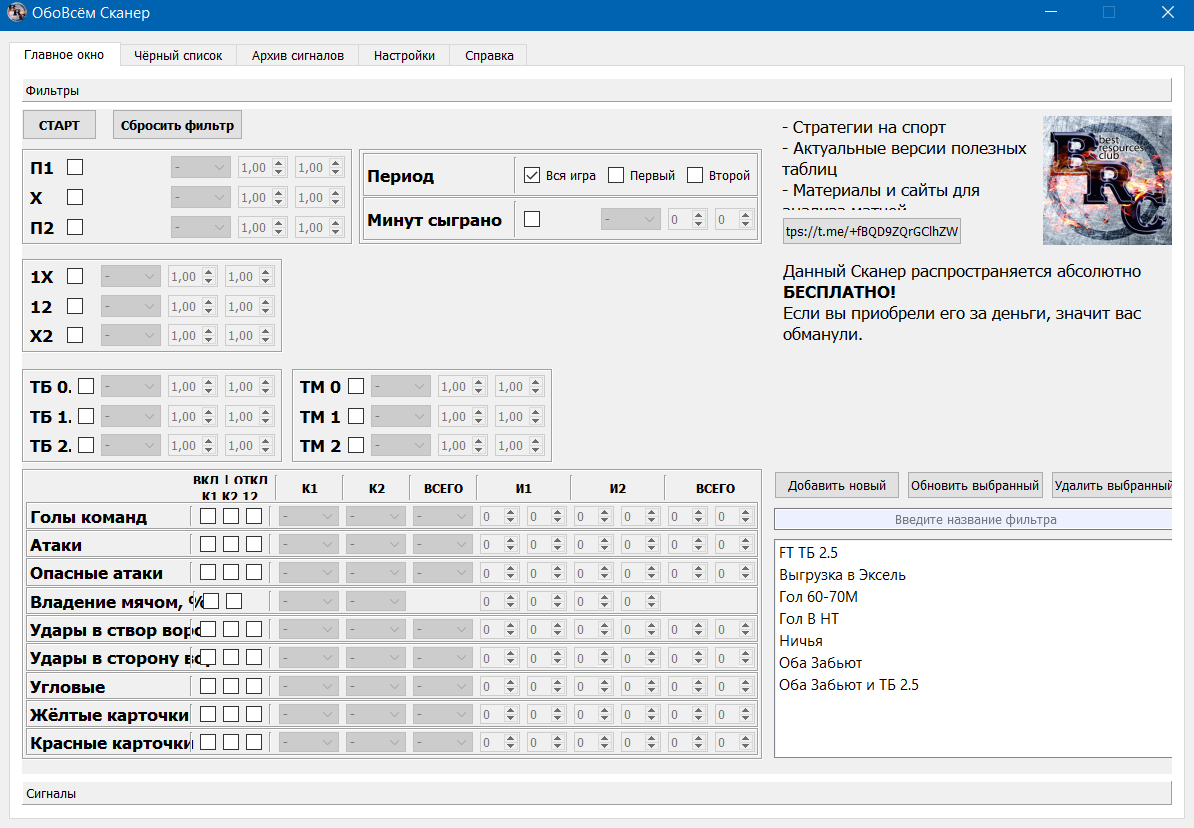Click the ОбоВсём Сканер app icon in title bar
1194x828 pixels.
pos(16,14)
